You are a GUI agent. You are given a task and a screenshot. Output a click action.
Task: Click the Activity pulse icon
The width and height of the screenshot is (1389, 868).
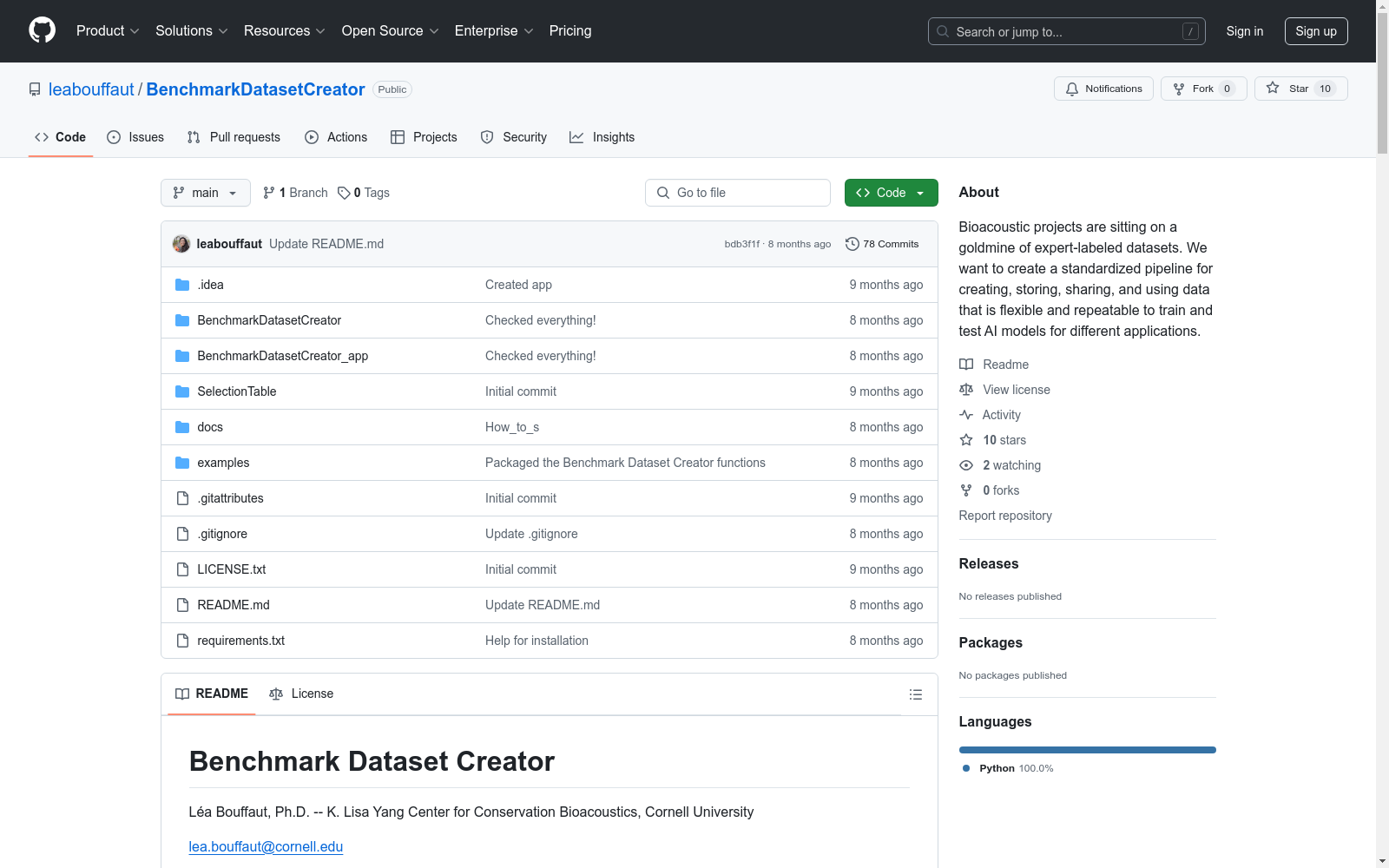(x=966, y=415)
